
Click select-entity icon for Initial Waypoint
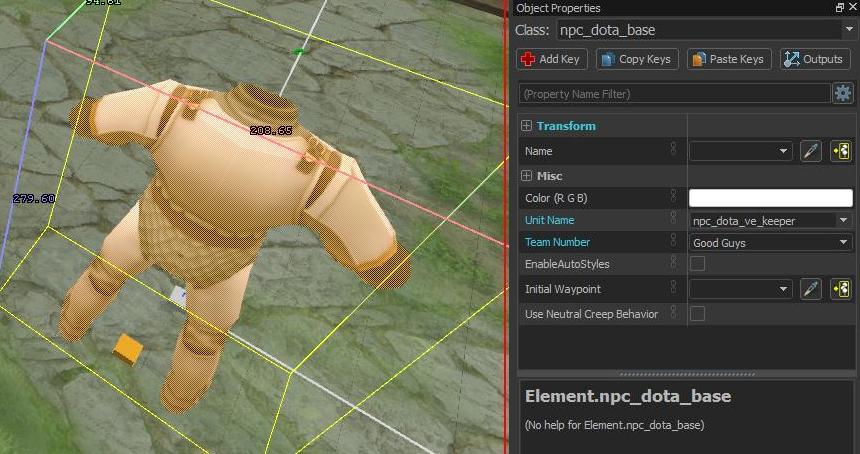coord(840,289)
